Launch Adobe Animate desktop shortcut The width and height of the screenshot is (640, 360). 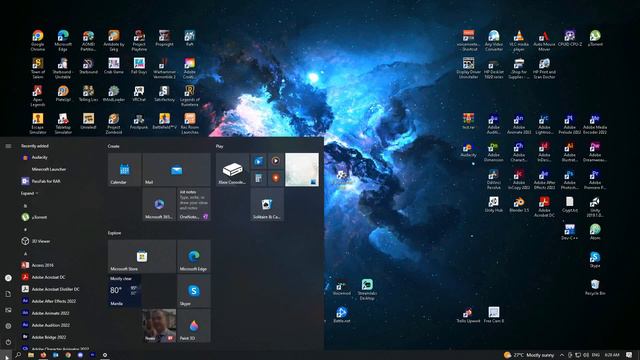tap(519, 124)
